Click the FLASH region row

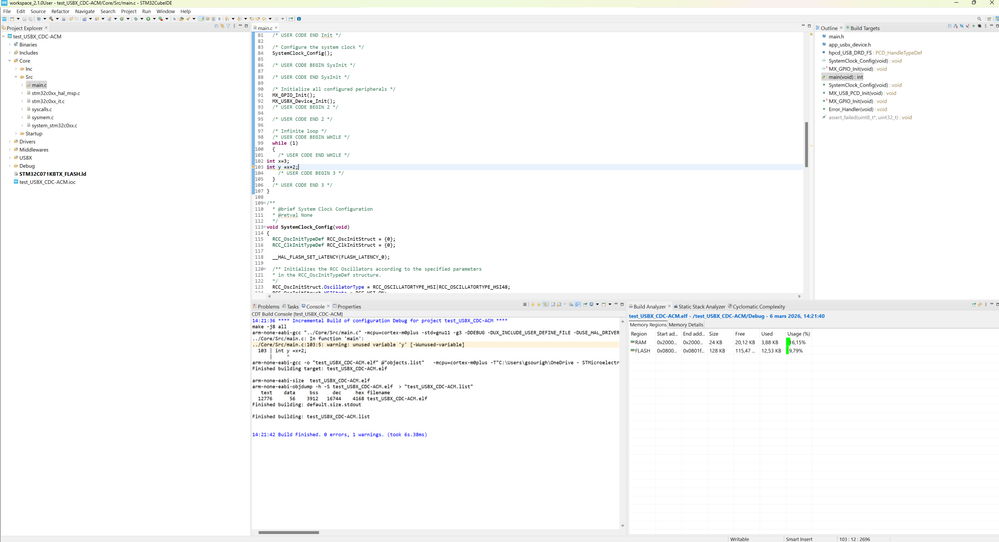point(720,350)
